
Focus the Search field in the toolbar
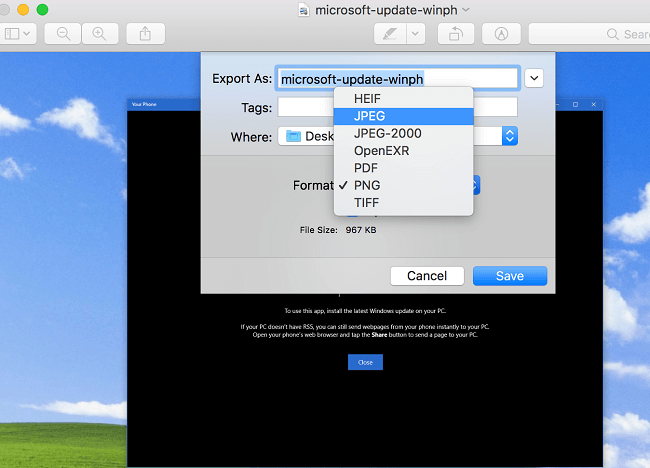[589, 34]
